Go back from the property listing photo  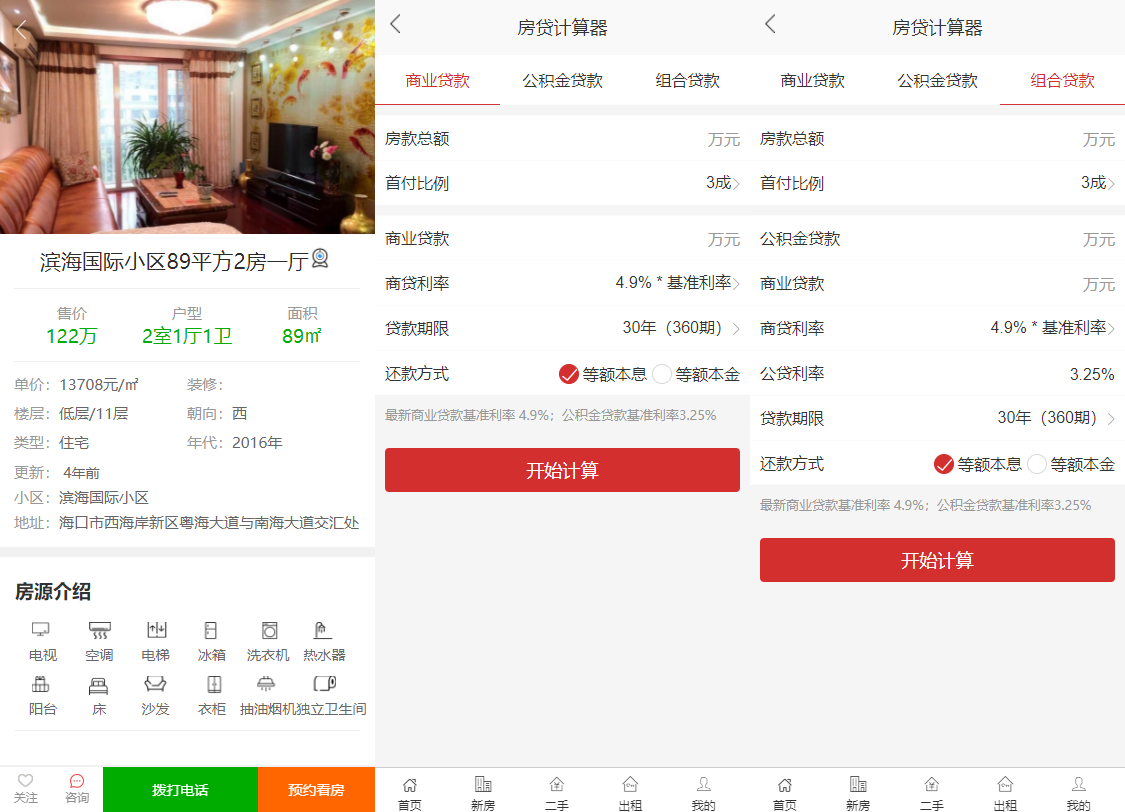(x=21, y=29)
